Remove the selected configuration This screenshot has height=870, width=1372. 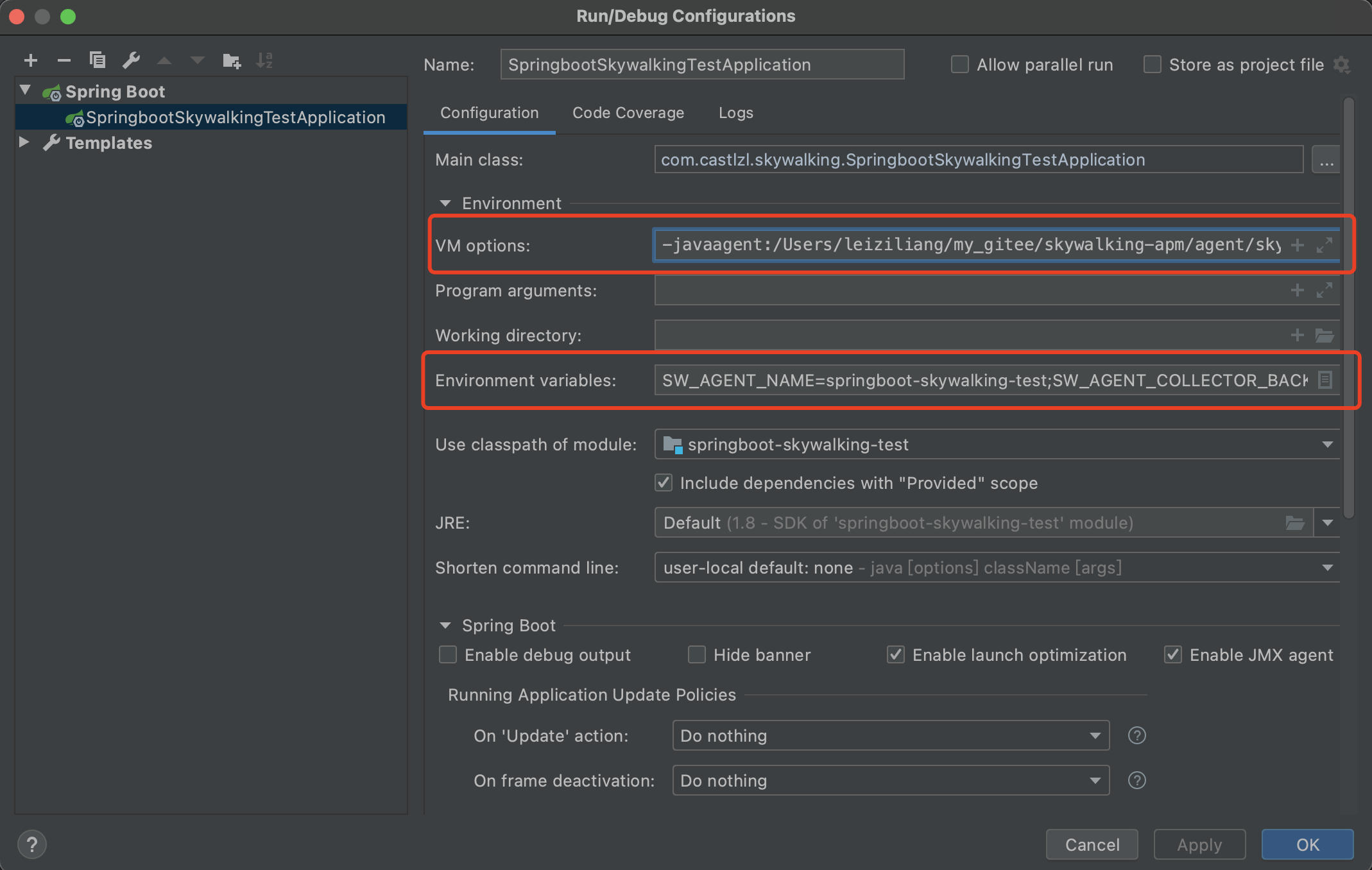tap(64, 60)
